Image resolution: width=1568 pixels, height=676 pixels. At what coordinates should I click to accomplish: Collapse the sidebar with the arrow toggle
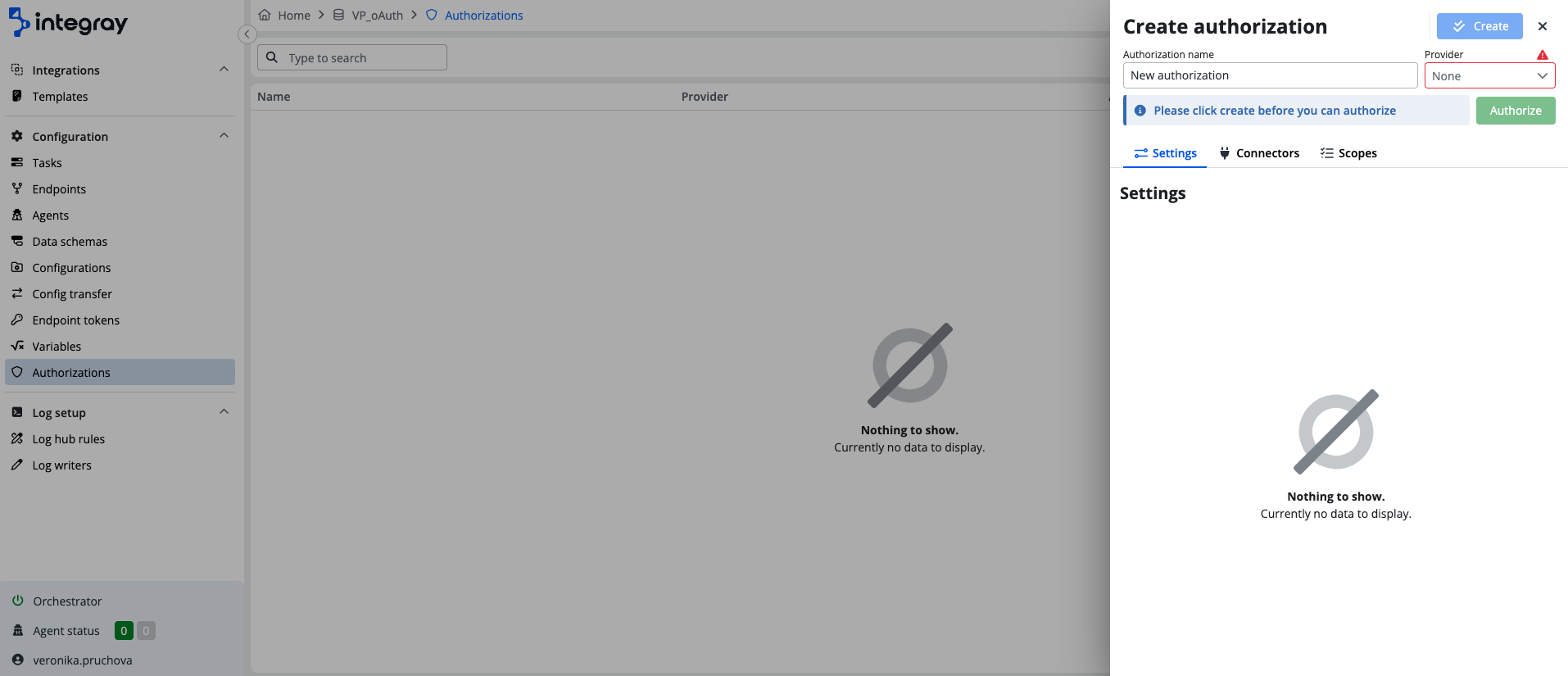coord(247,34)
